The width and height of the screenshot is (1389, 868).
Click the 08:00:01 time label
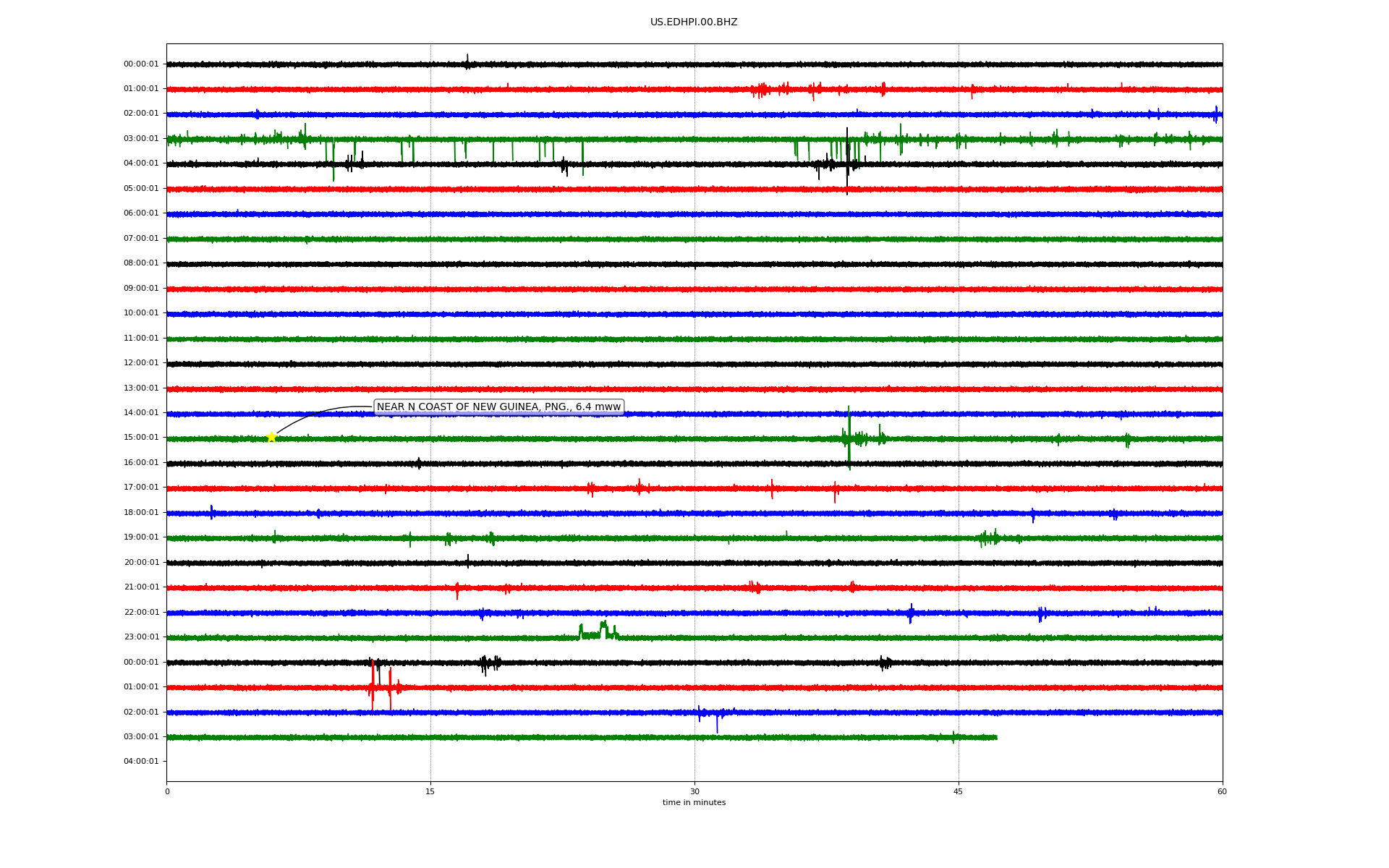click(x=141, y=263)
